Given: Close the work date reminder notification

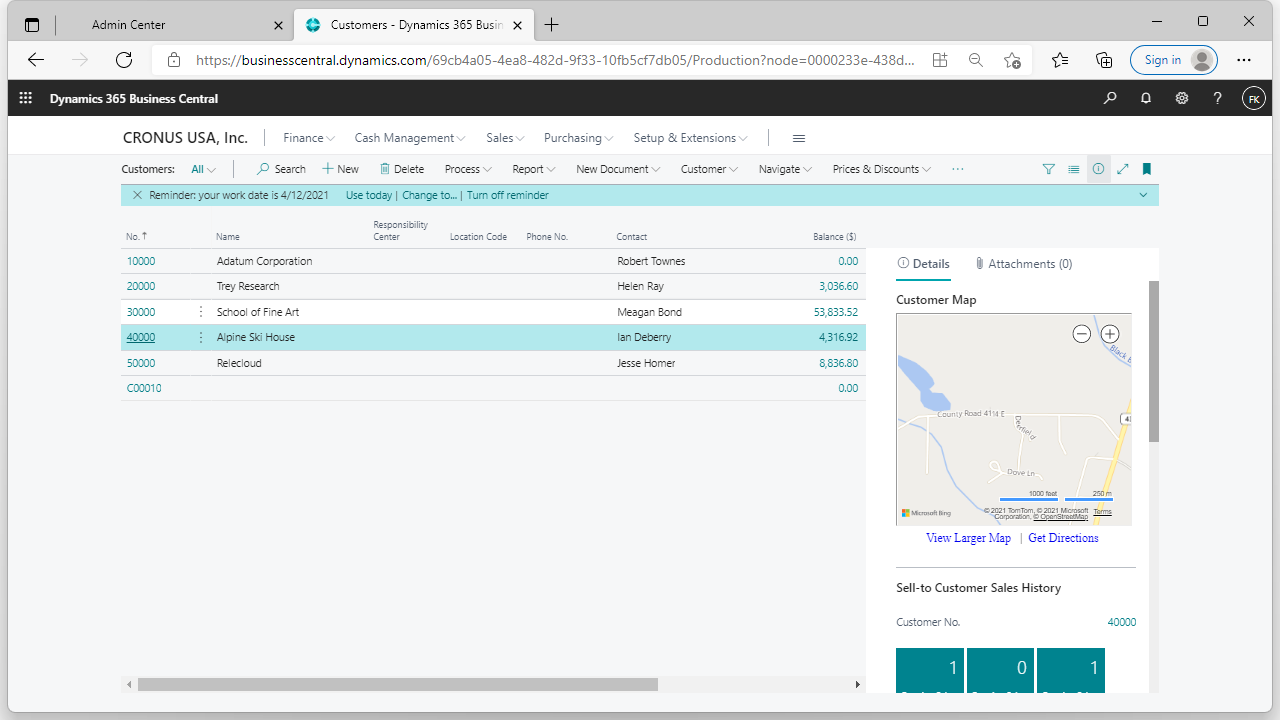Looking at the screenshot, I should (x=137, y=195).
